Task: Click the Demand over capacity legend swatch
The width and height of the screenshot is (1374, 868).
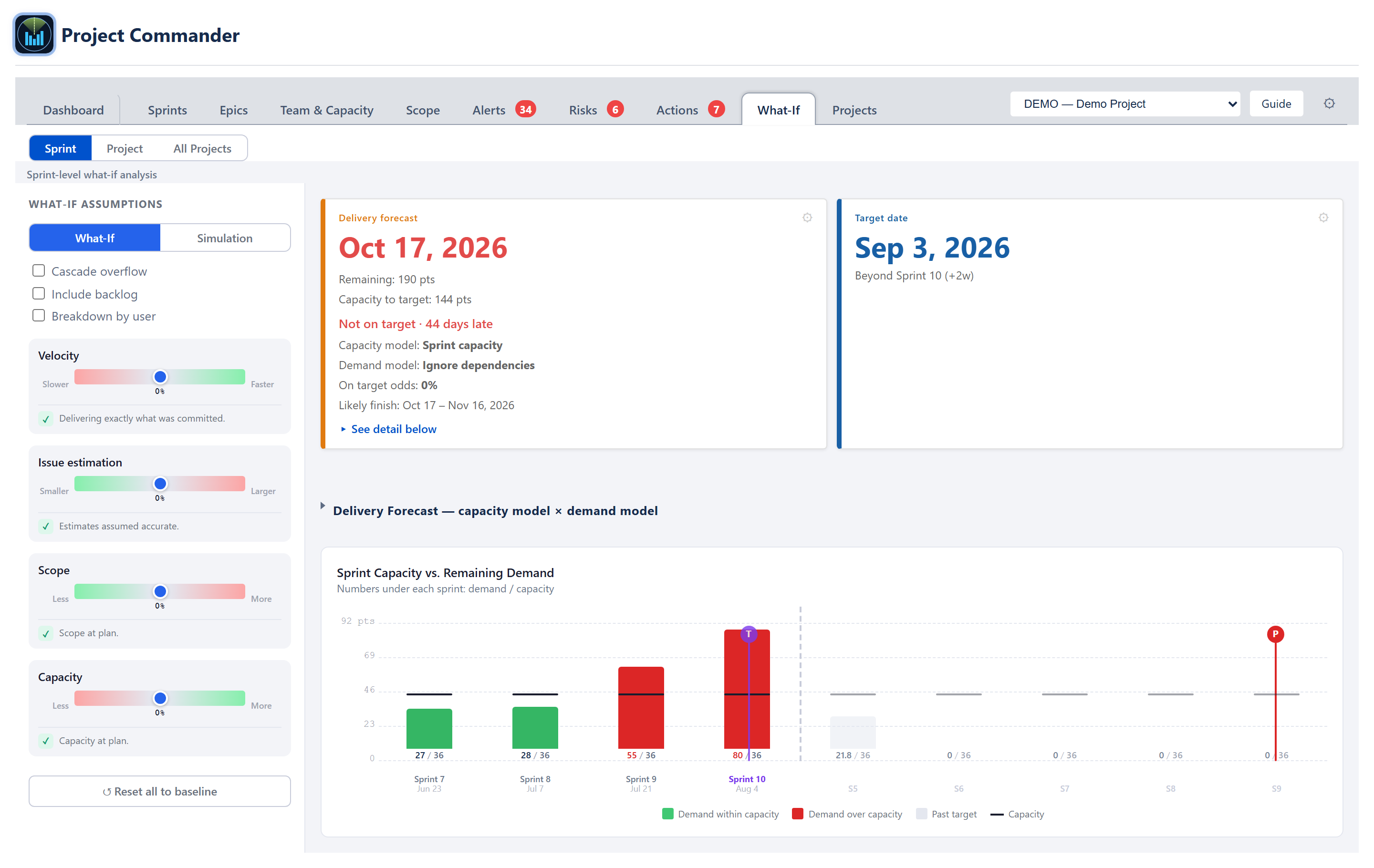Action: (x=798, y=814)
